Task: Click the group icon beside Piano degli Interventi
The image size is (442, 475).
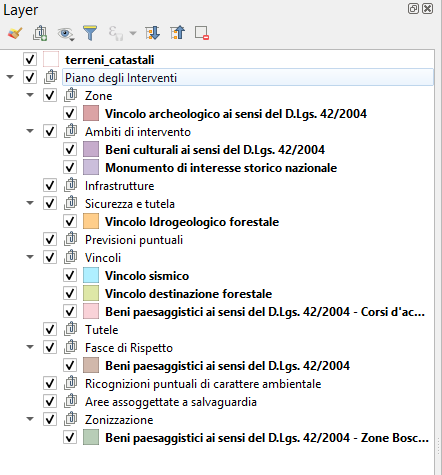Action: (51, 77)
